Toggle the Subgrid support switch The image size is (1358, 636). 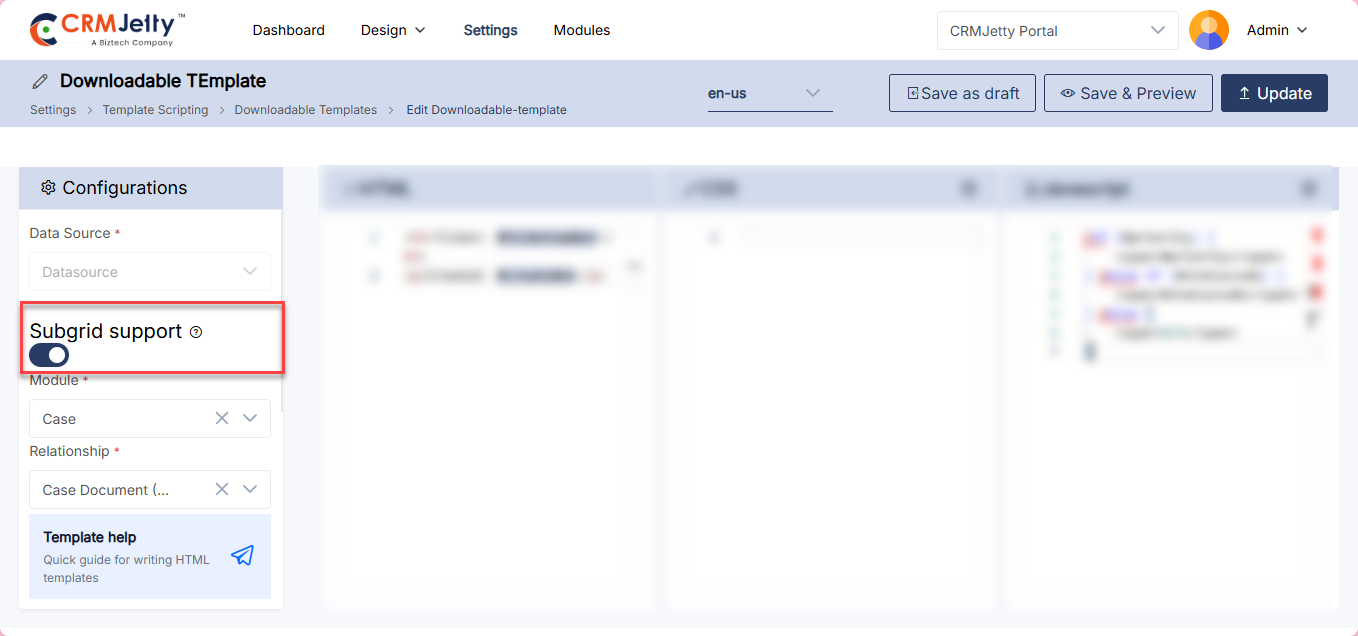pos(49,355)
